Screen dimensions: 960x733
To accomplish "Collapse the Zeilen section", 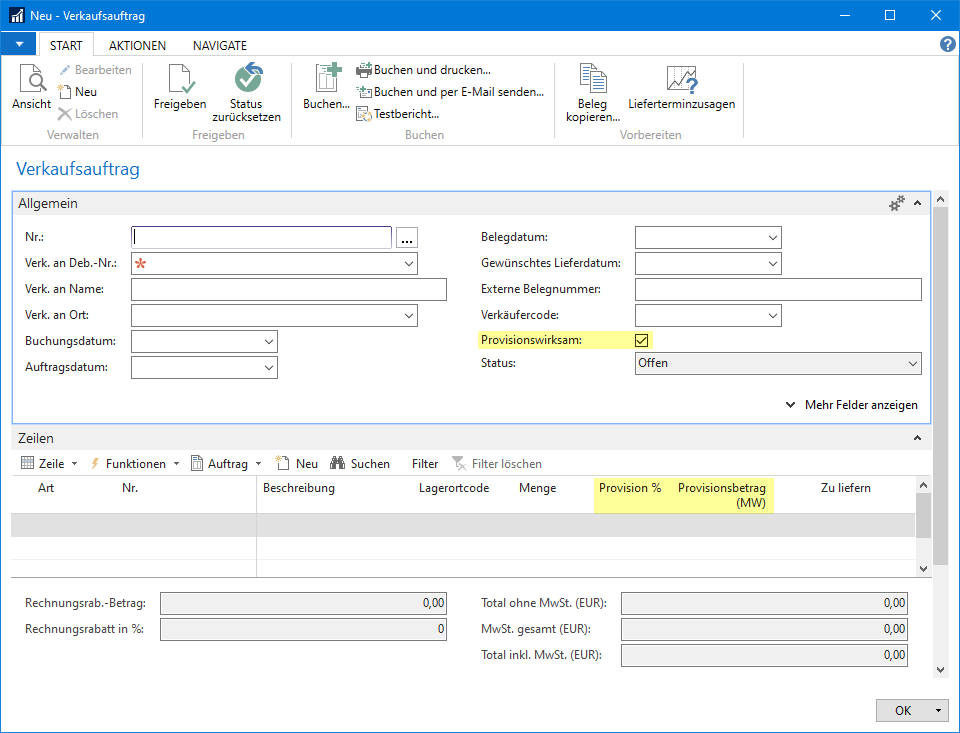I will click(x=917, y=438).
